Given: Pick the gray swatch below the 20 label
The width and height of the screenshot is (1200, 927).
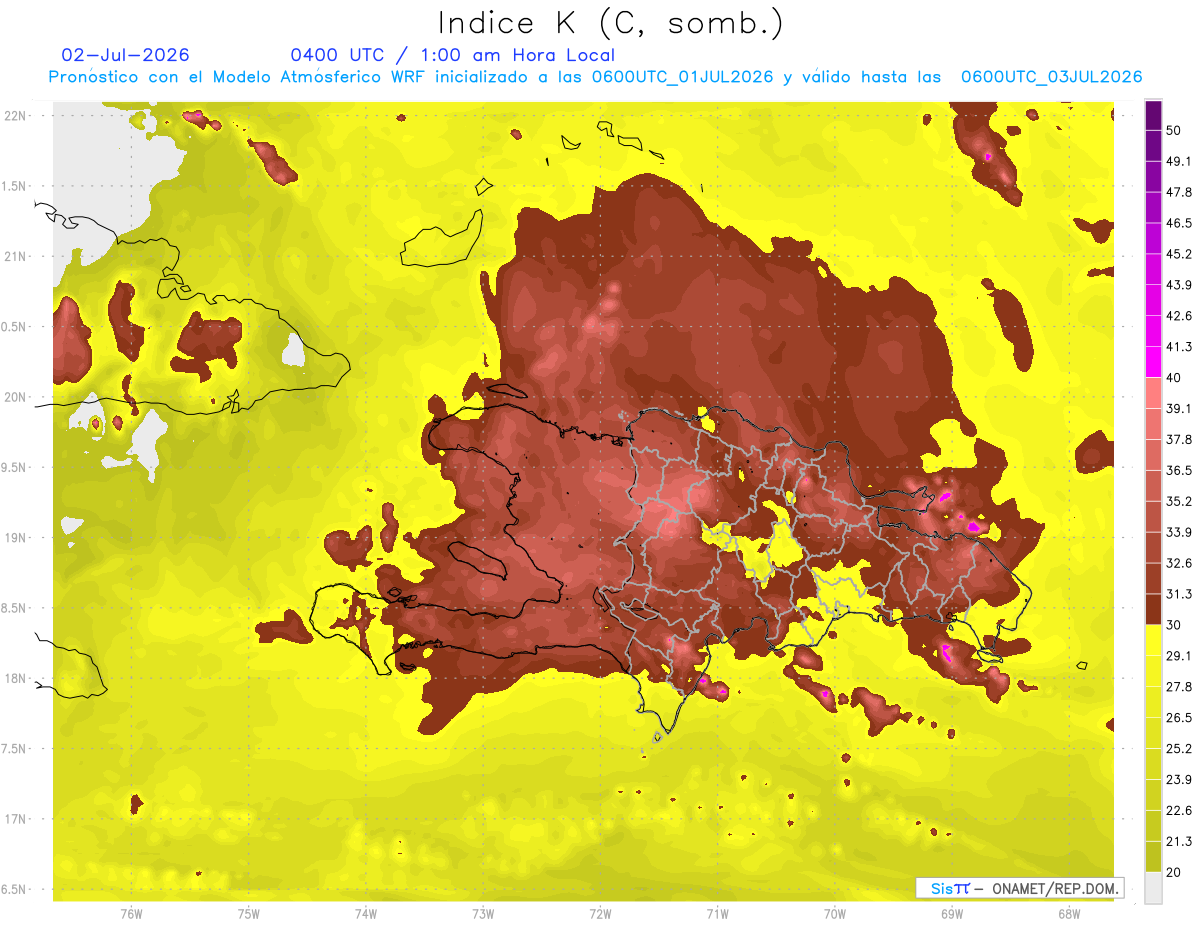Looking at the screenshot, I should click(x=1153, y=887).
